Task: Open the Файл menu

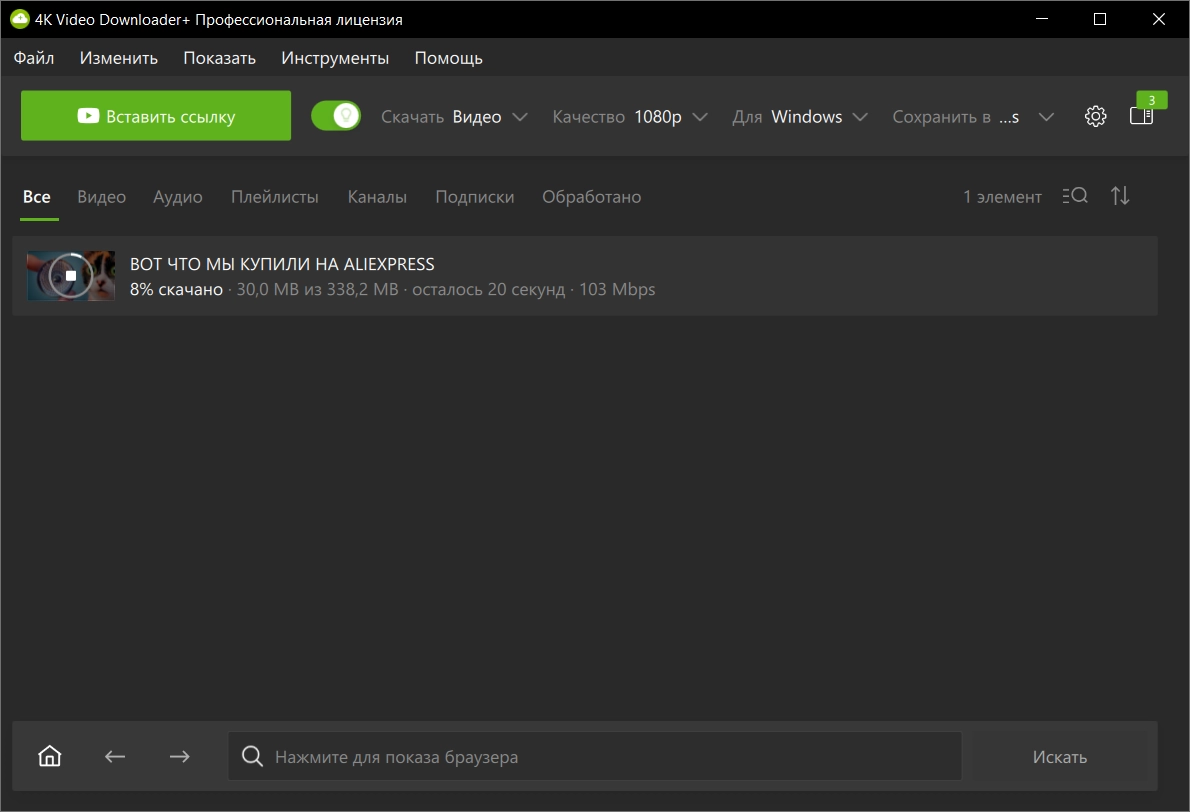Action: point(34,58)
